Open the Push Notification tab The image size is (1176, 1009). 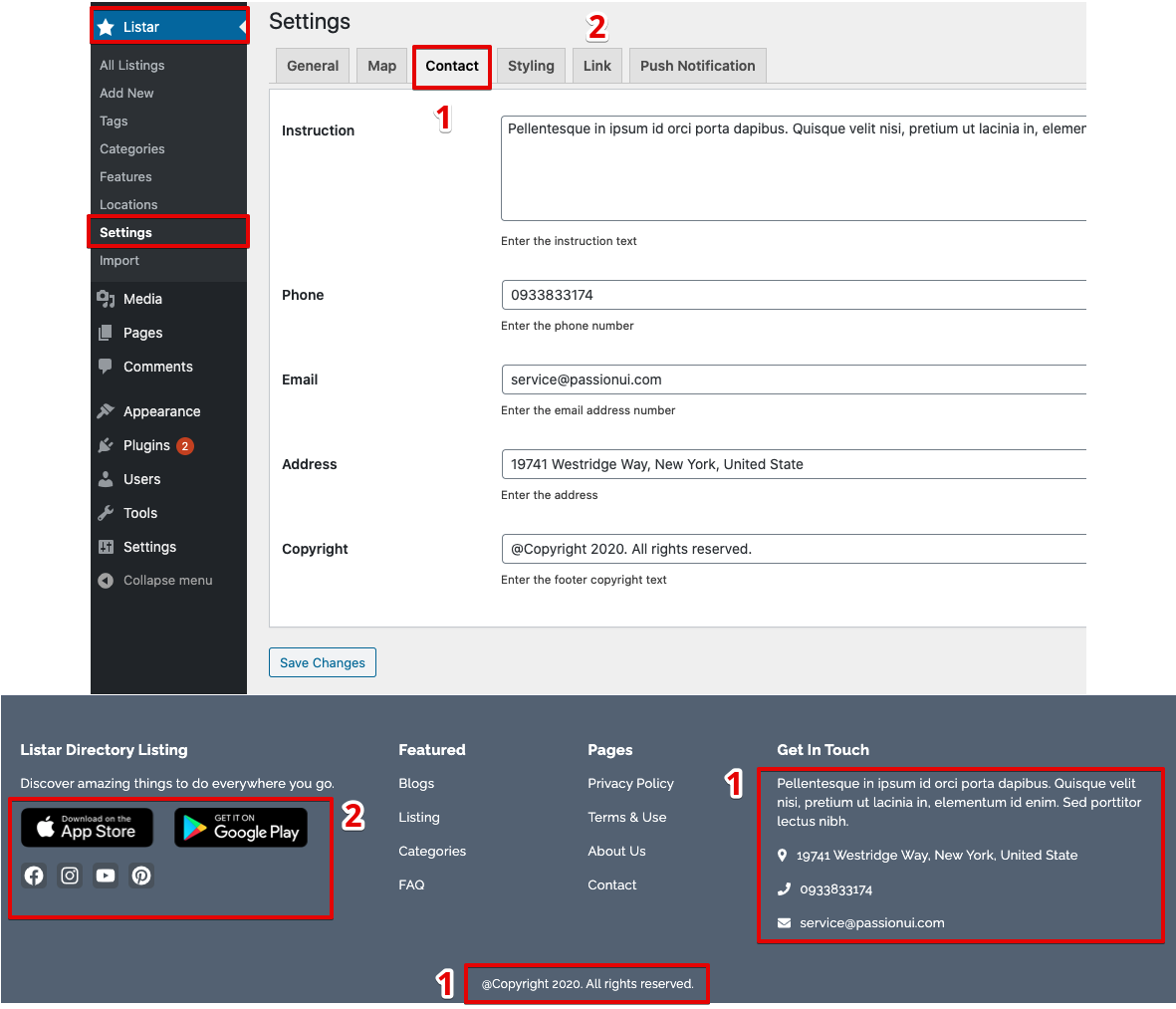[697, 66]
